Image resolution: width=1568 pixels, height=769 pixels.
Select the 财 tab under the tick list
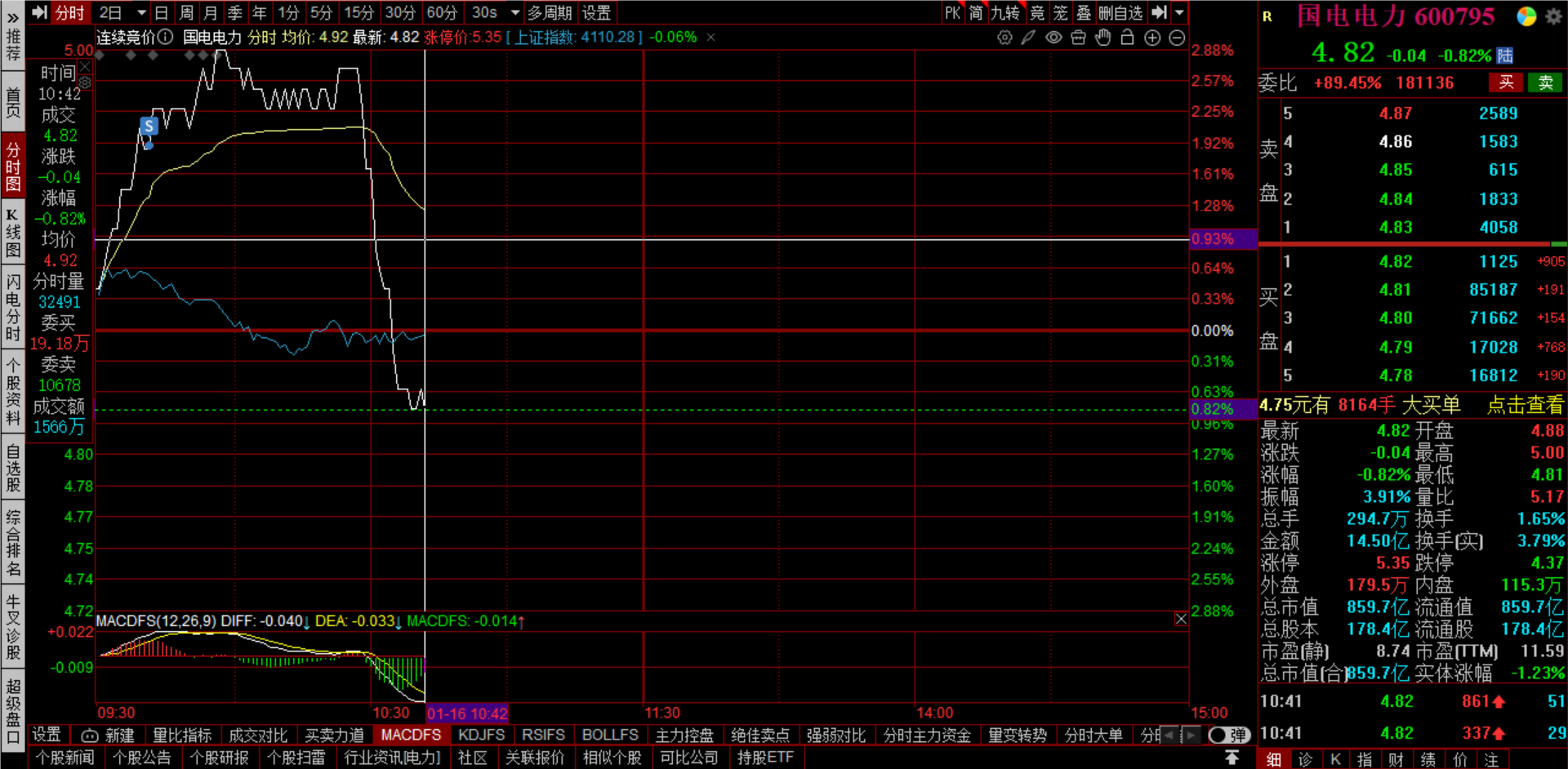pyautogui.click(x=1396, y=759)
